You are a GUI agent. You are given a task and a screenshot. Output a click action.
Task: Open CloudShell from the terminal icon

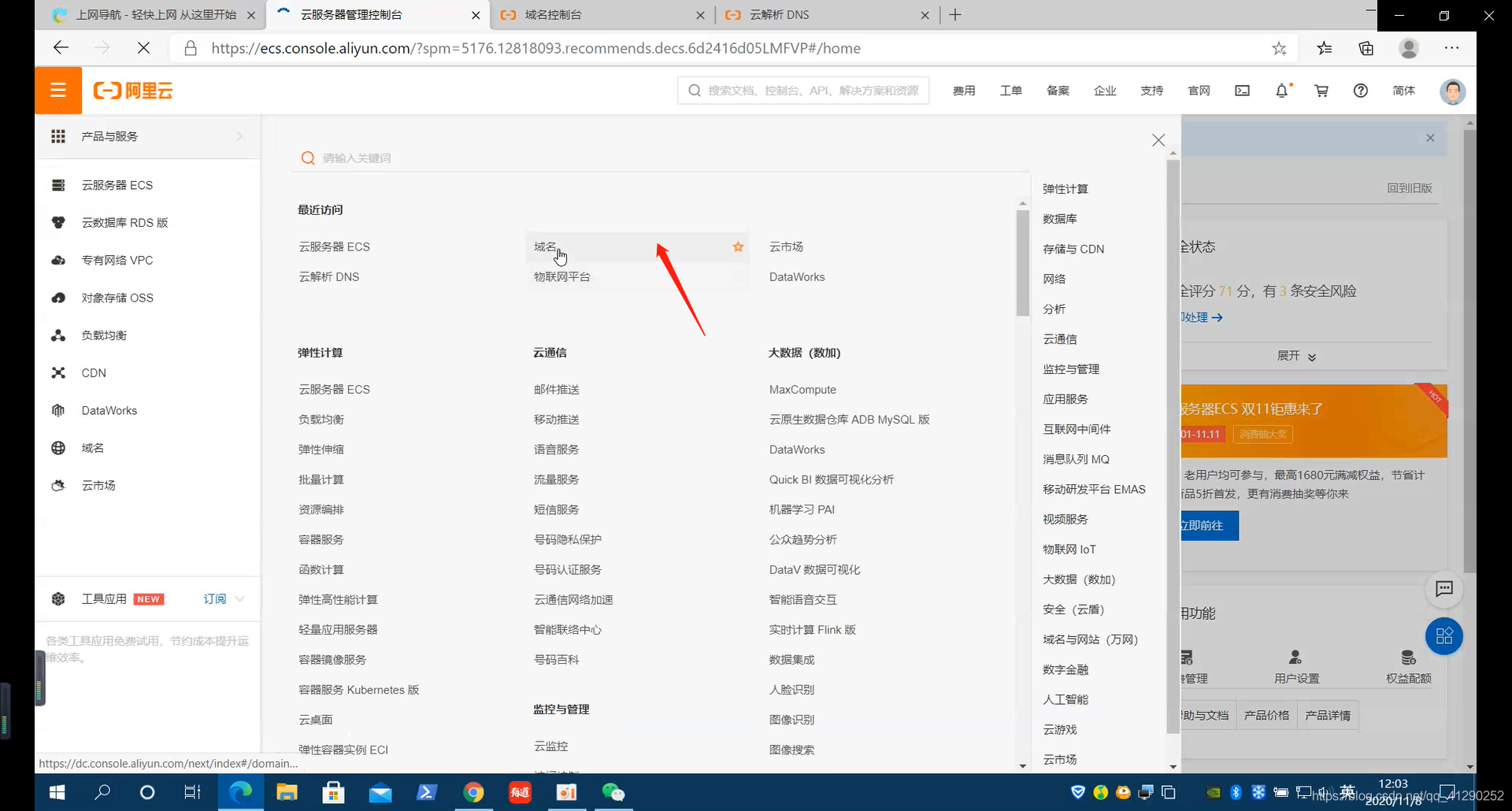1241,90
